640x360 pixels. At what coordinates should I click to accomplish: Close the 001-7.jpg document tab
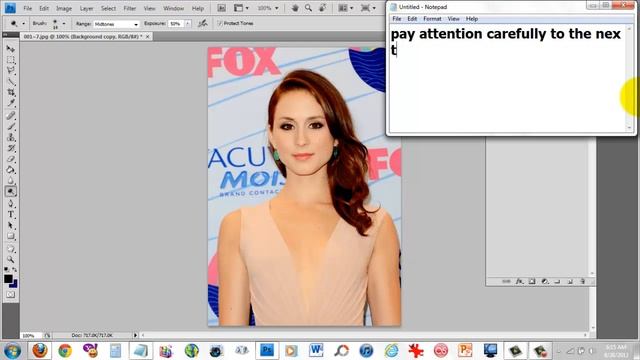pos(148,37)
